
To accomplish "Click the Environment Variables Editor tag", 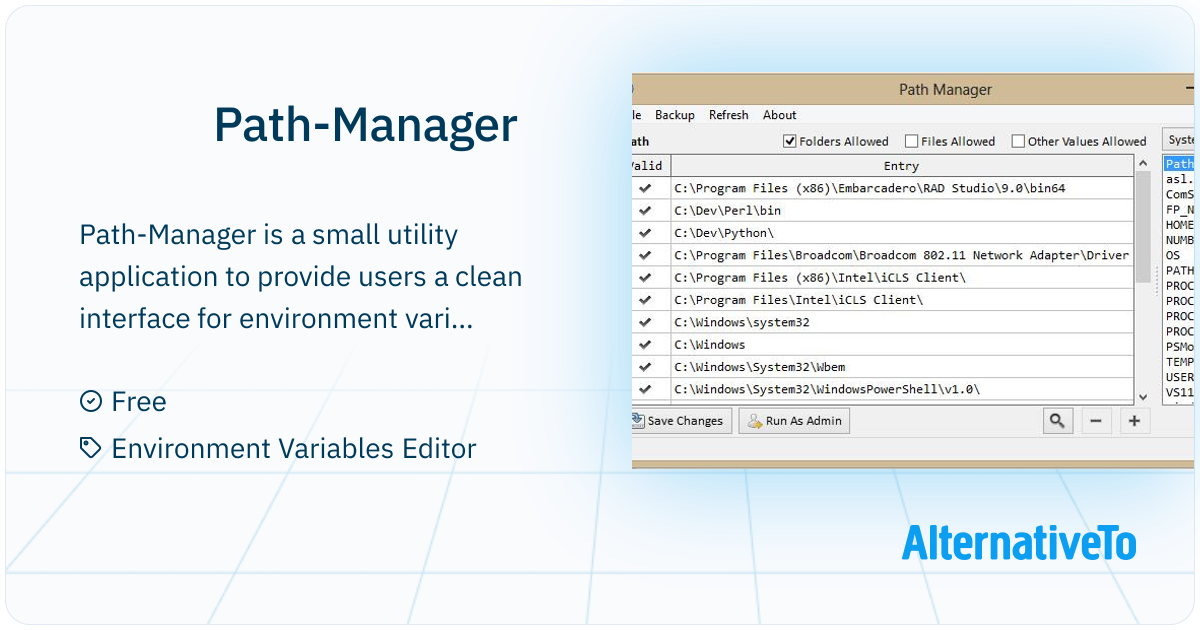I will tap(278, 449).
